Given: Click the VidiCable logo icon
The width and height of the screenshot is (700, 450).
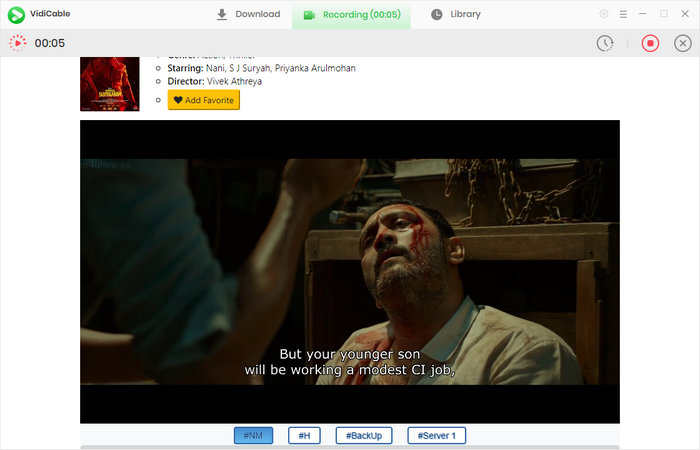Looking at the screenshot, I should (x=17, y=15).
